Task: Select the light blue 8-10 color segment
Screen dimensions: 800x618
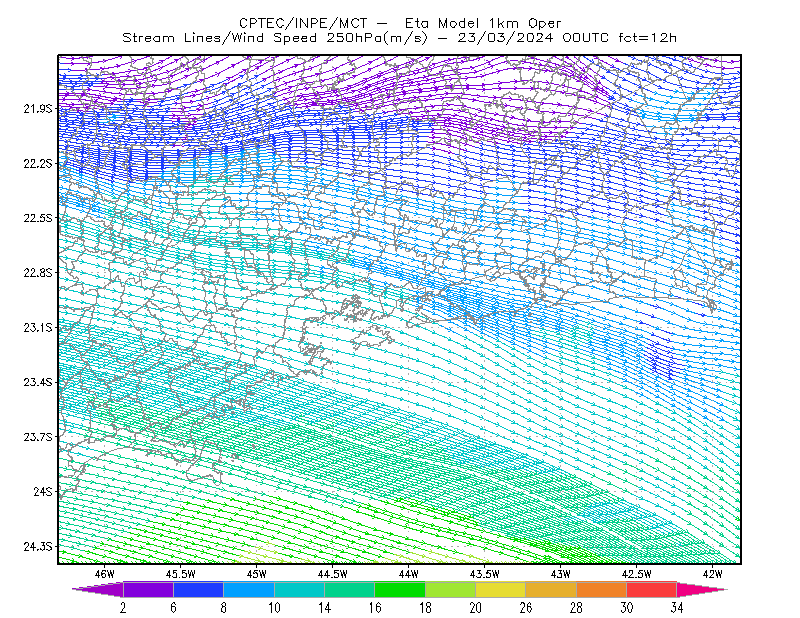Action: 249,589
